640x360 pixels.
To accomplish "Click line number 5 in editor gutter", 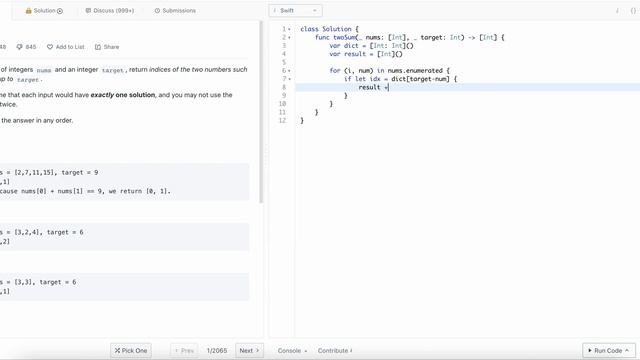I will [x=284, y=62].
